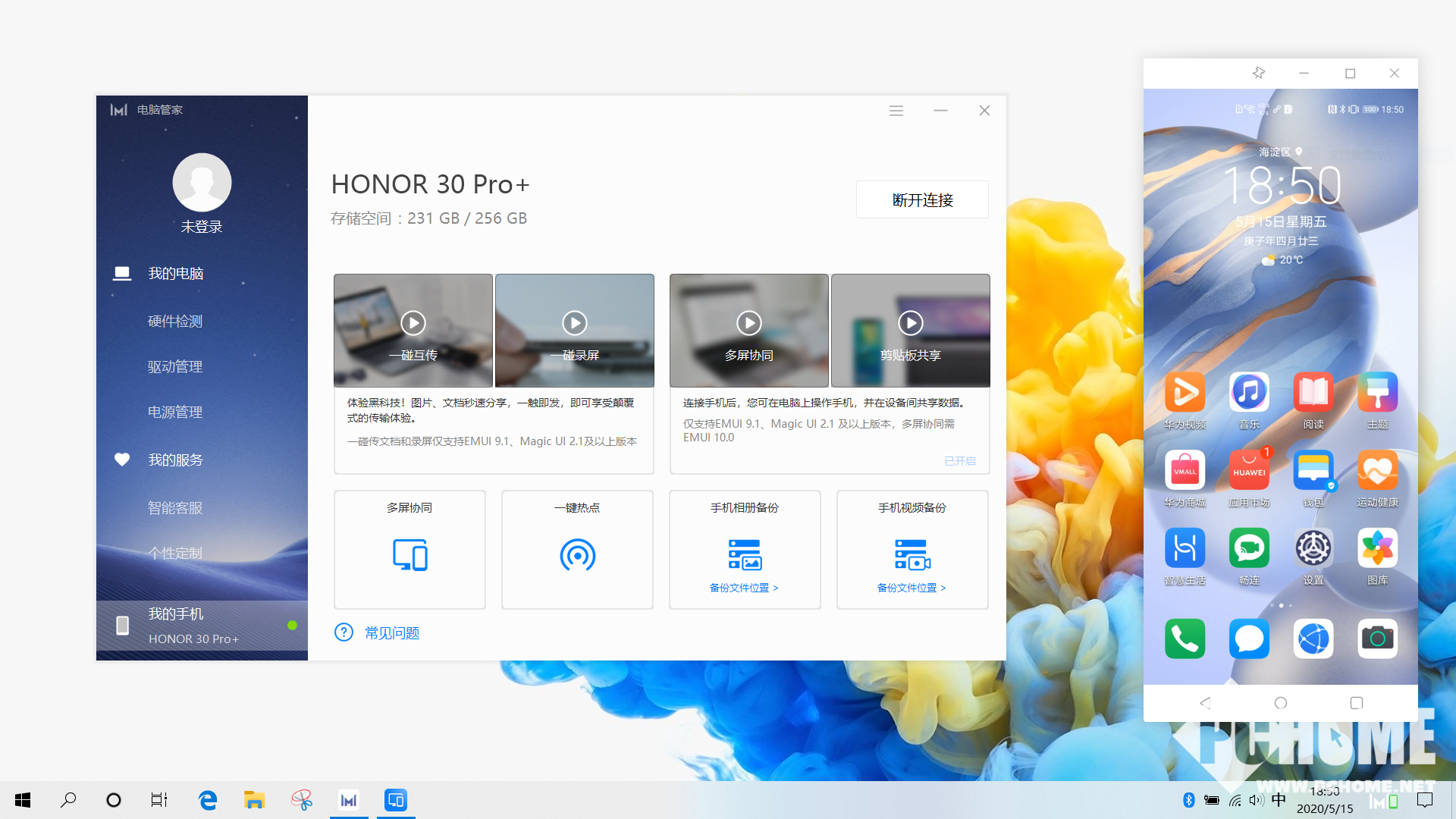Image resolution: width=1456 pixels, height=819 pixels.
Task: Open the multi-screen collaboration device icon
Action: [x=409, y=555]
